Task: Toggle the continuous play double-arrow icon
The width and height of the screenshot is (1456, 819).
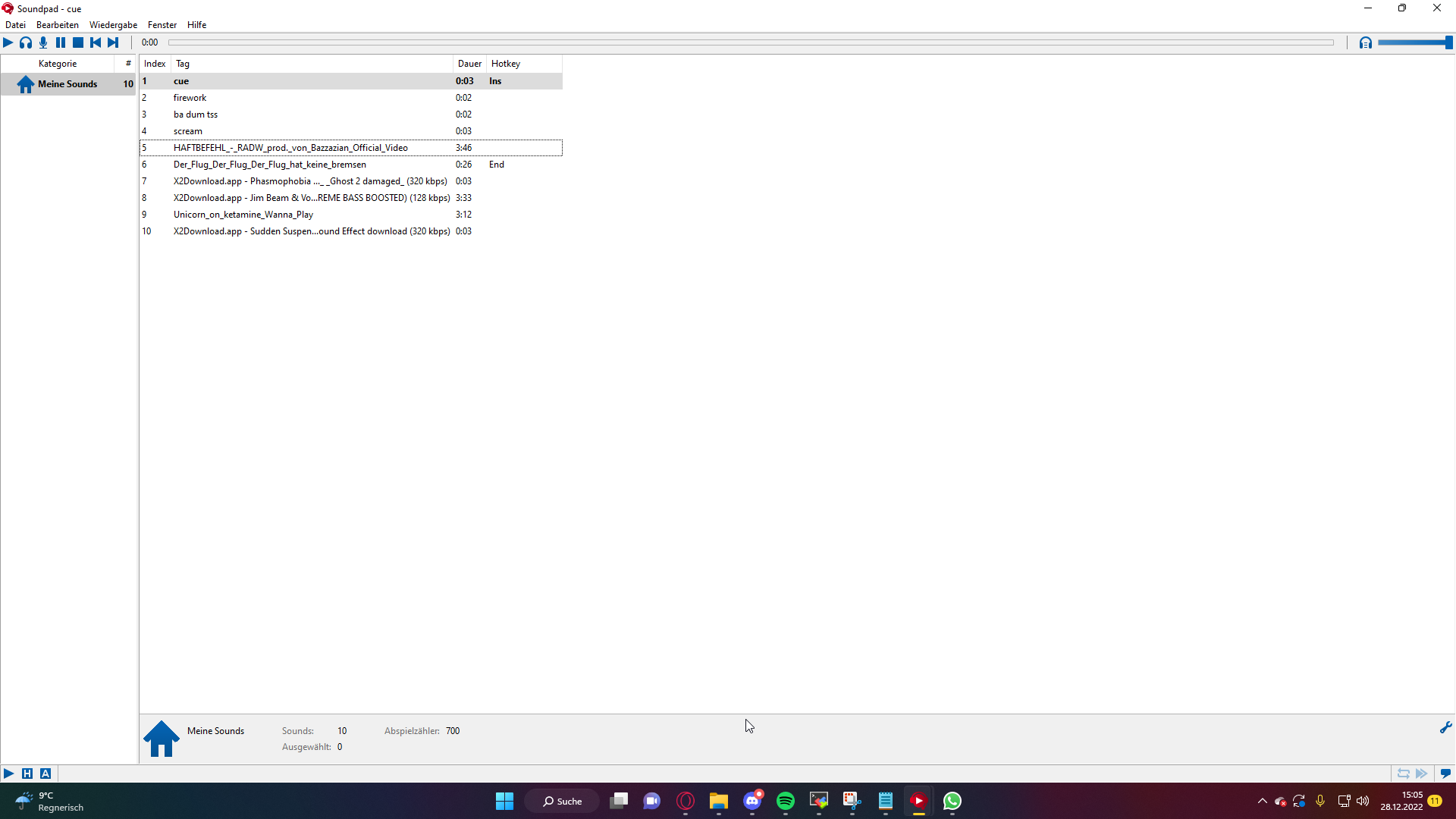Action: point(1422,773)
